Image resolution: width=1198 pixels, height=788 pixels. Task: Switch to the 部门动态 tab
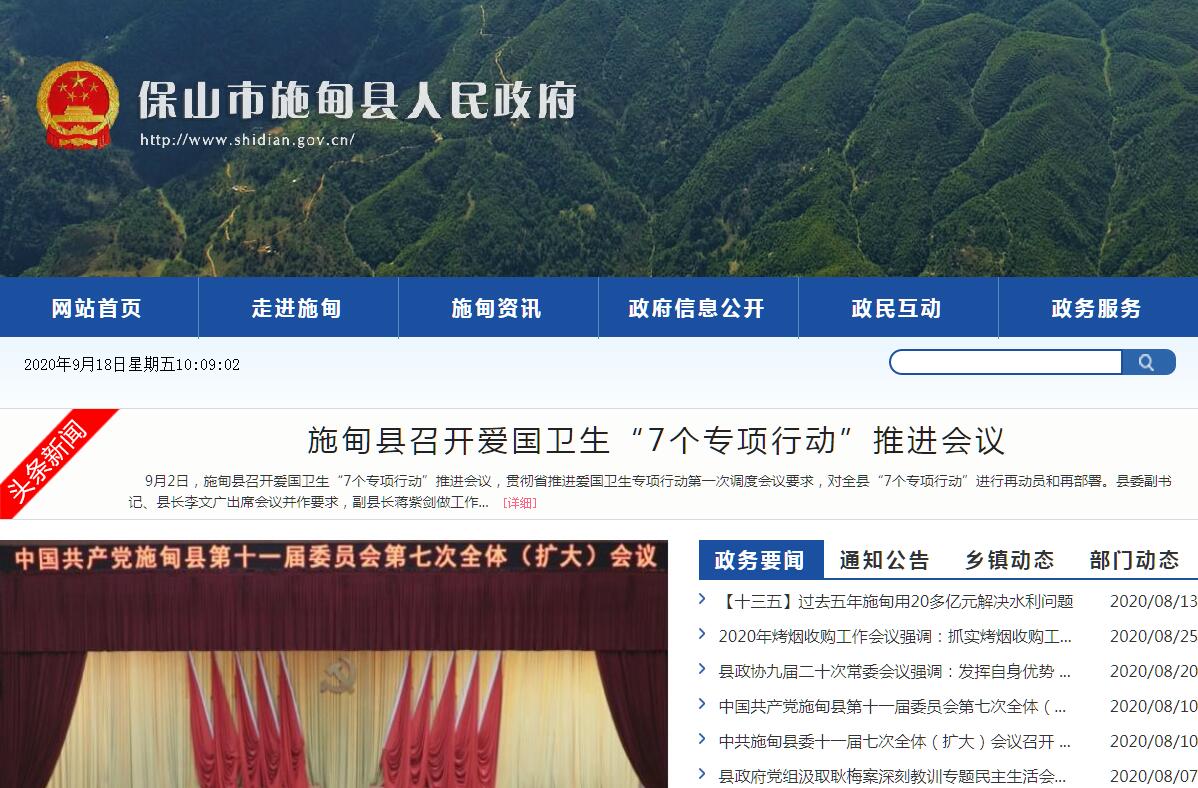pyautogui.click(x=1135, y=560)
